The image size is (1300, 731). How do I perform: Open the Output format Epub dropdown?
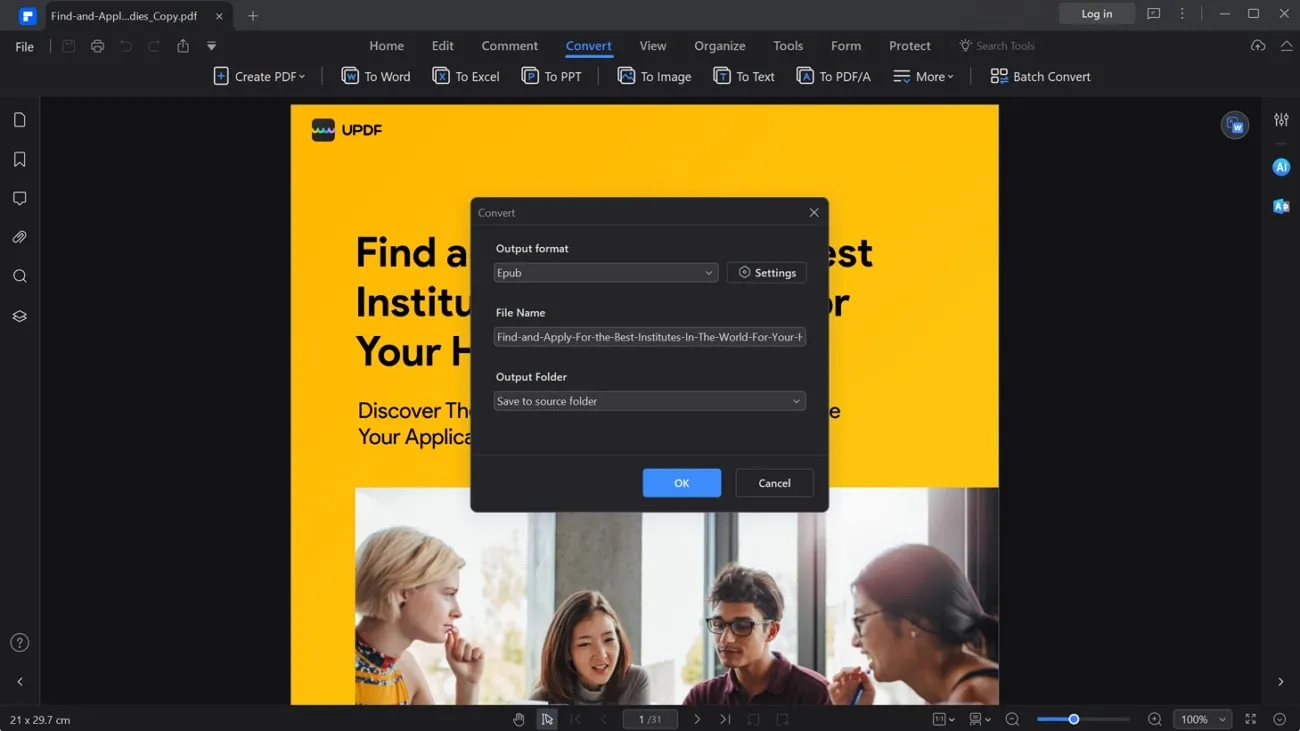click(x=606, y=272)
